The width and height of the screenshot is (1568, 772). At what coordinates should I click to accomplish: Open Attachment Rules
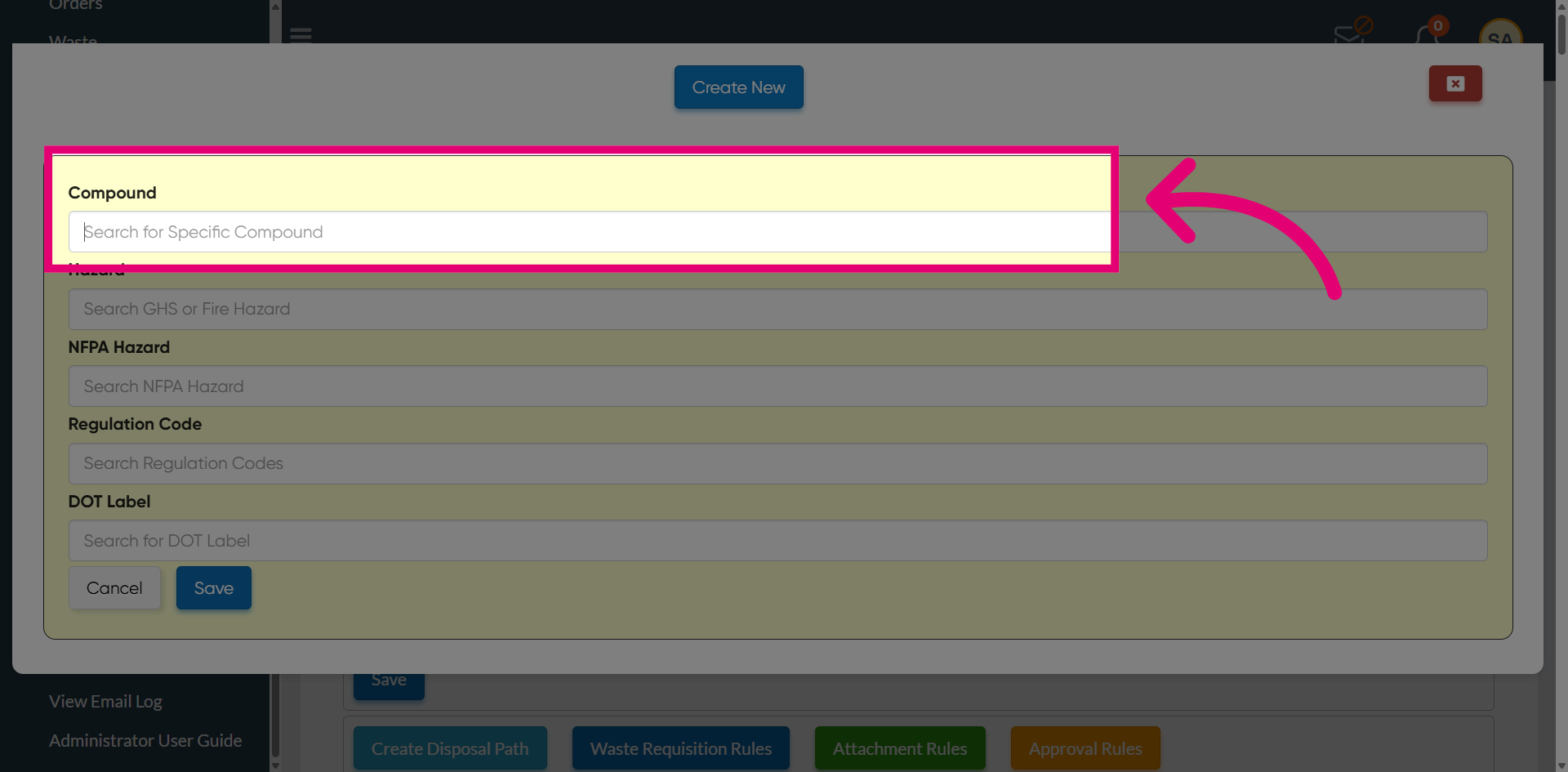(899, 748)
